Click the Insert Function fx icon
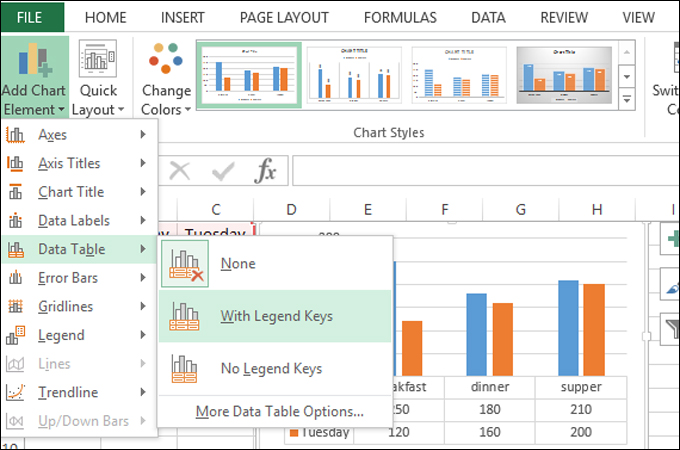Image resolution: width=680 pixels, height=450 pixels. 265,170
